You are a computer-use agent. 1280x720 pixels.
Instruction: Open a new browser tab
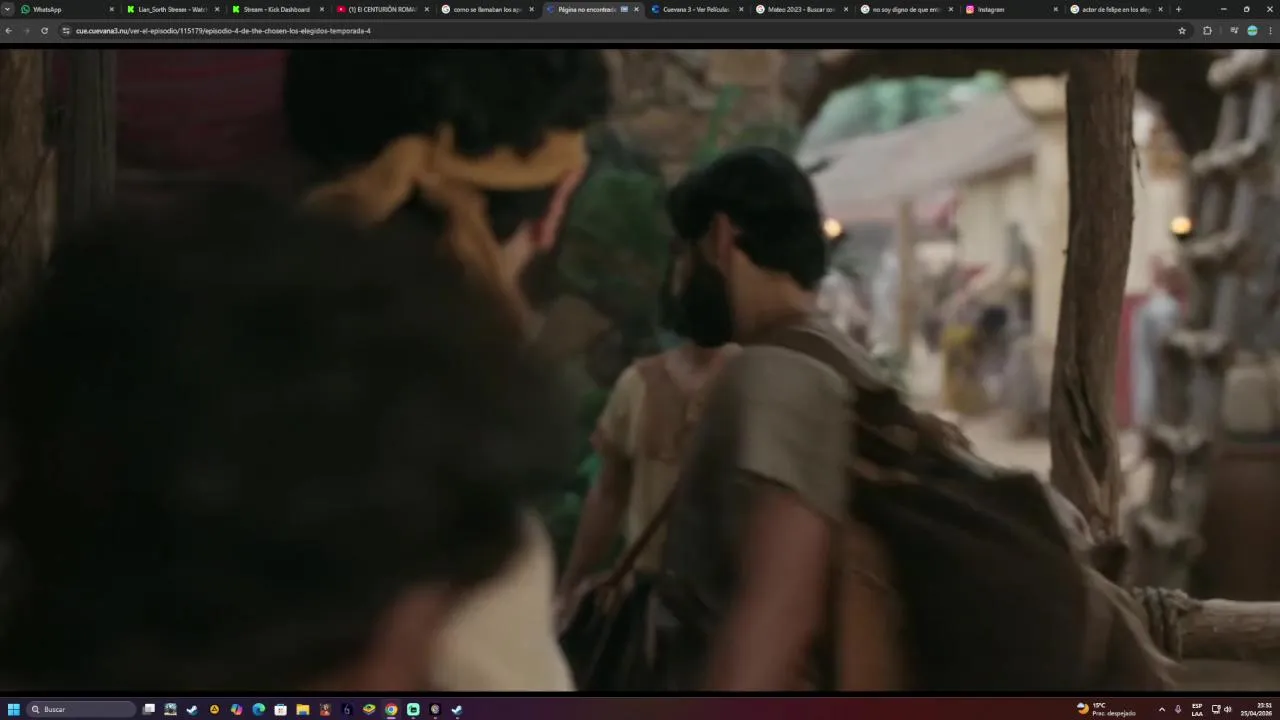pyautogui.click(x=1178, y=9)
